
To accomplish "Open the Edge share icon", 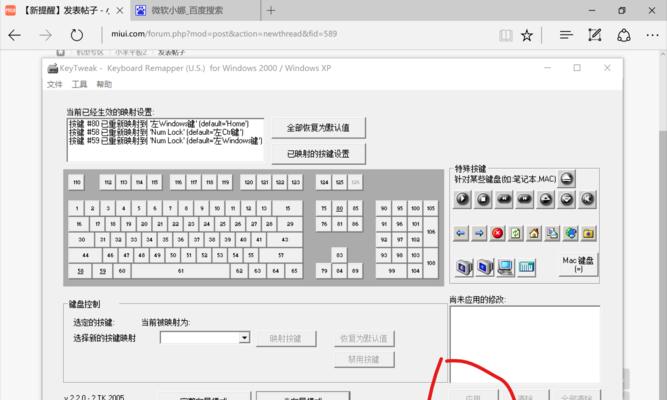I will pos(624,35).
